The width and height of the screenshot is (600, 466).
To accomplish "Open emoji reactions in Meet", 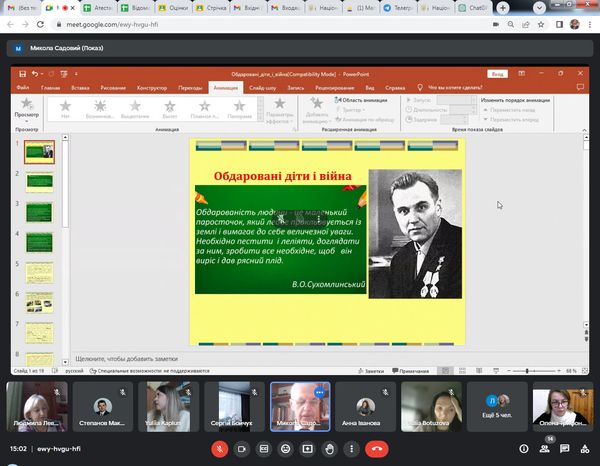I will click(x=286, y=450).
